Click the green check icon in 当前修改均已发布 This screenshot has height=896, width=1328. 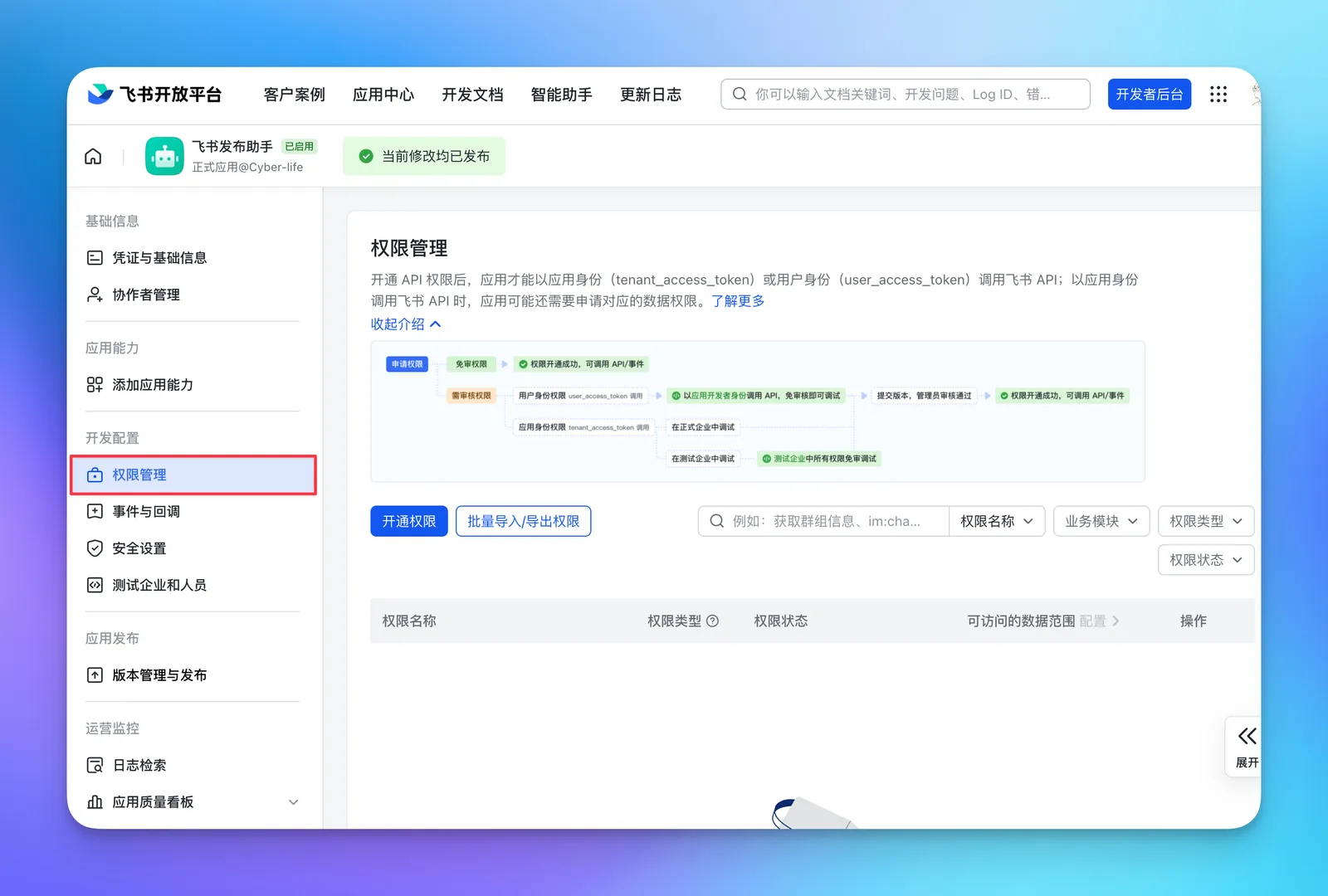(366, 156)
